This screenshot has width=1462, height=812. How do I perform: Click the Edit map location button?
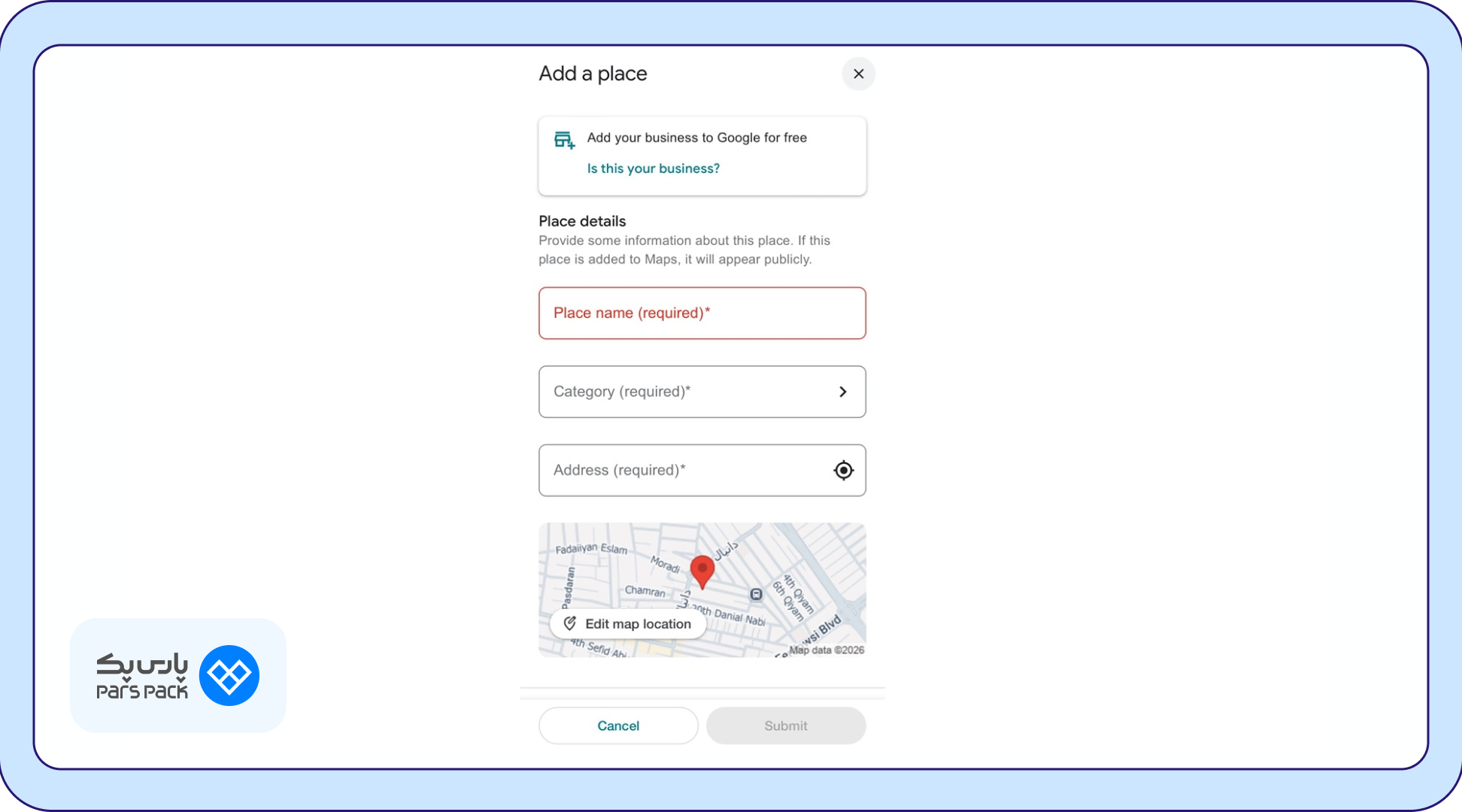[627, 624]
